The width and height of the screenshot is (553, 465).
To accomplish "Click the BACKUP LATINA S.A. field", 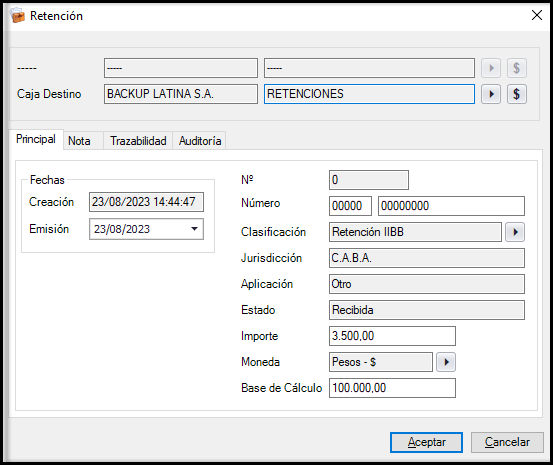I will pos(181,94).
